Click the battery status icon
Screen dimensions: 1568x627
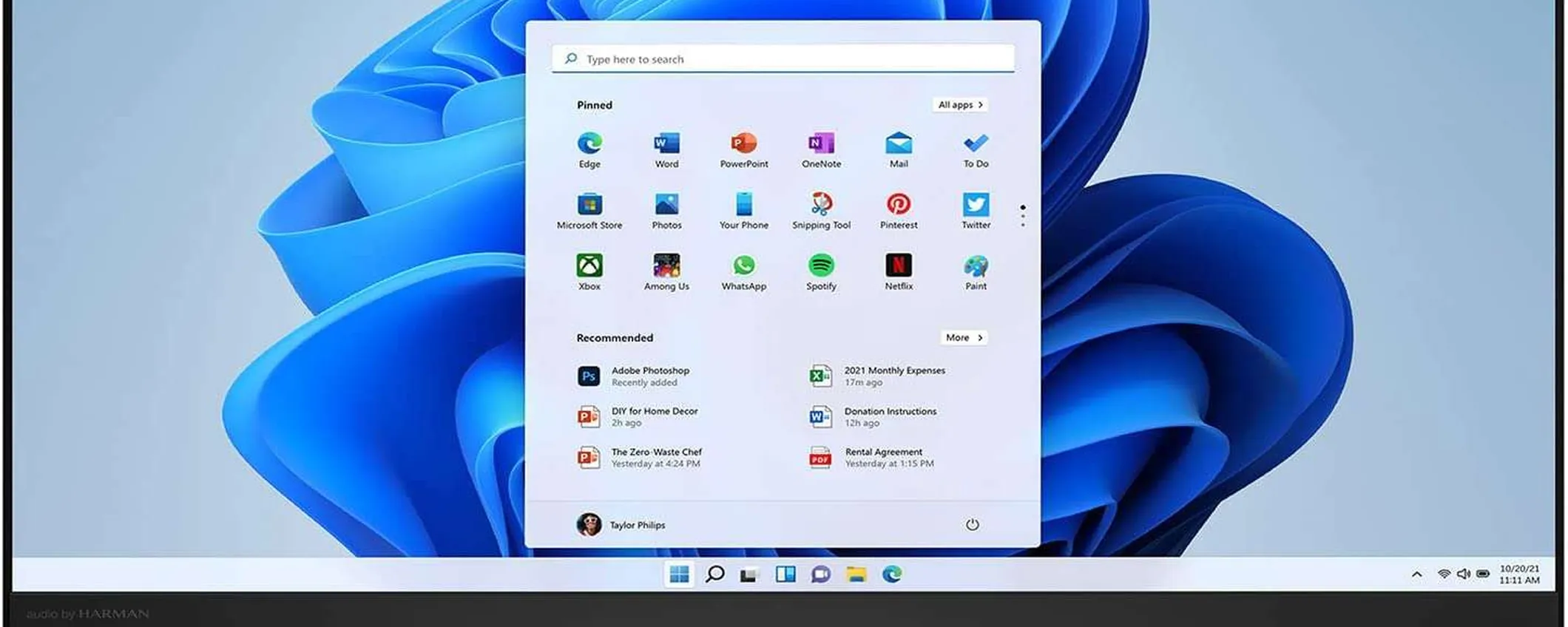[1483, 574]
